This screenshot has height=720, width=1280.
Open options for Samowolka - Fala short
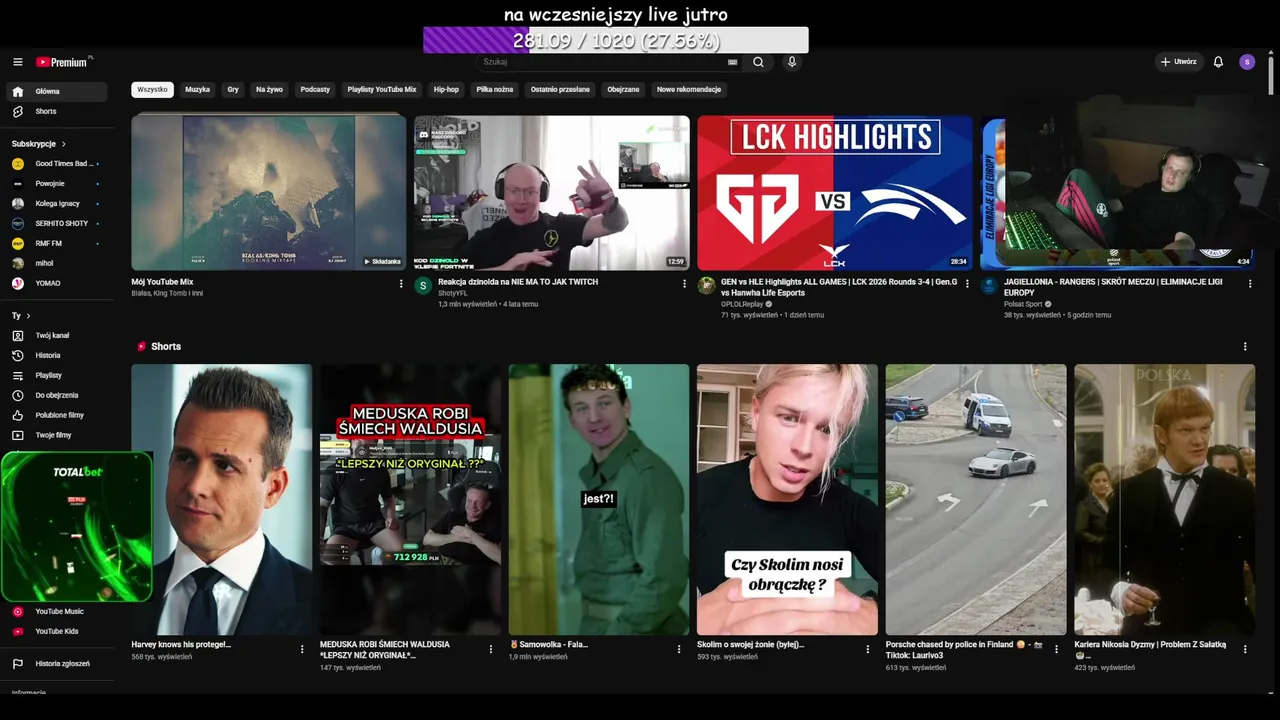[x=679, y=649]
